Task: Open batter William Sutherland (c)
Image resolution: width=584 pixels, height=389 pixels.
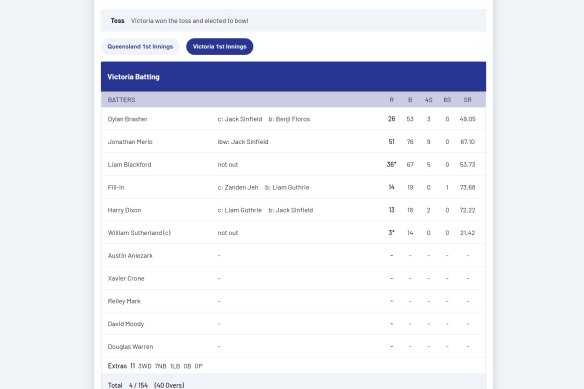Action: click(x=139, y=233)
